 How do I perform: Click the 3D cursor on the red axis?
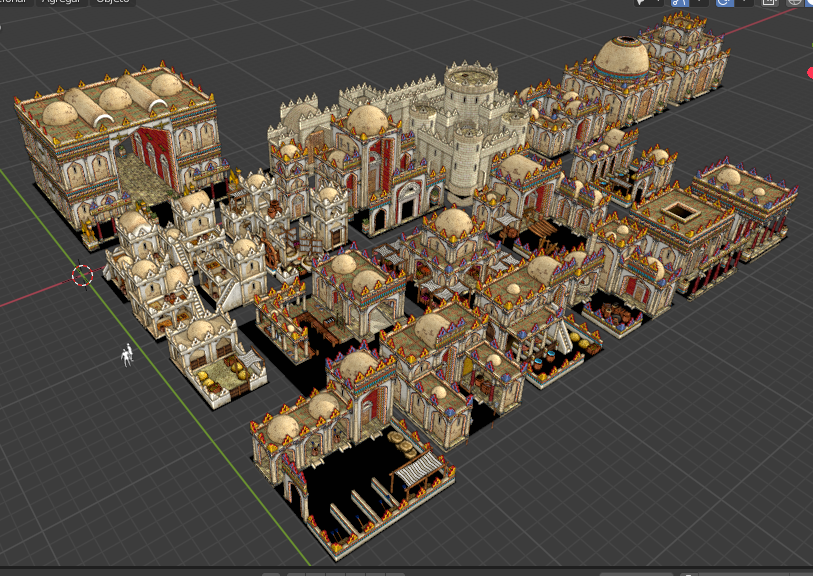[82, 275]
